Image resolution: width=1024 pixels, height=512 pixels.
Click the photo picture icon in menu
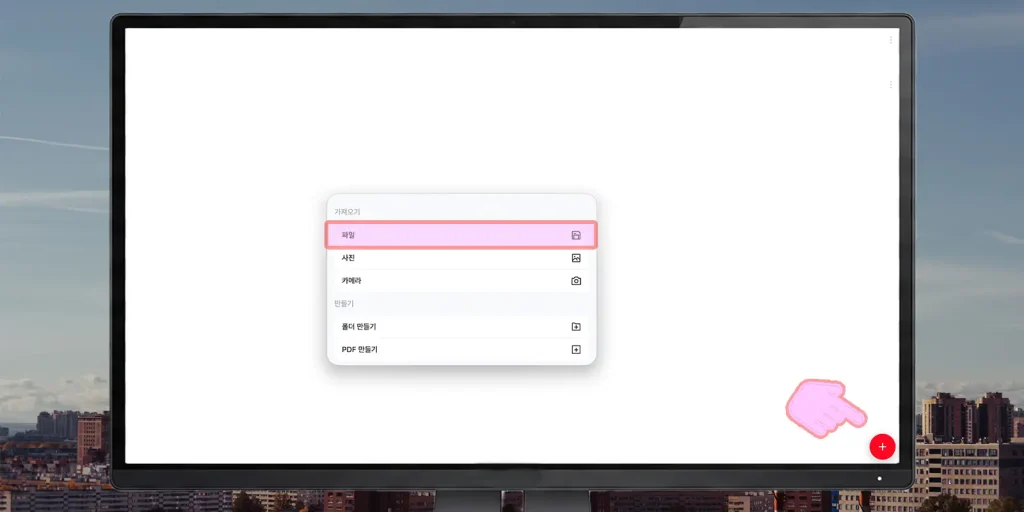576,258
